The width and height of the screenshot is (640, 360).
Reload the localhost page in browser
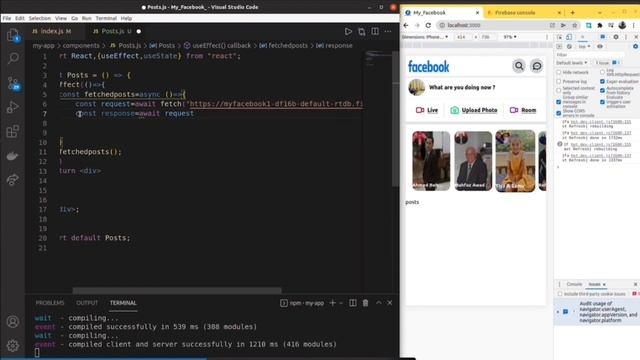coord(428,25)
